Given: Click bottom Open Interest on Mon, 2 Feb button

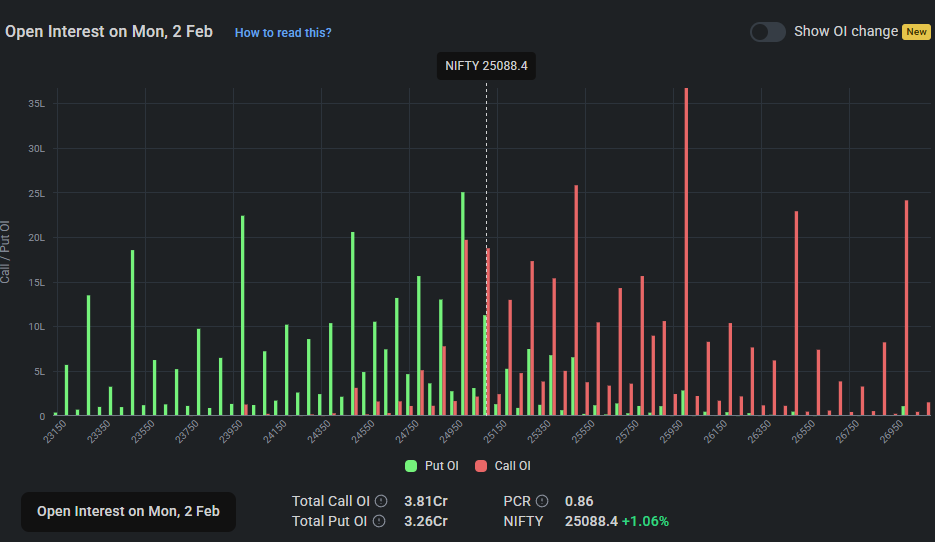Looking at the screenshot, I should [128, 511].
